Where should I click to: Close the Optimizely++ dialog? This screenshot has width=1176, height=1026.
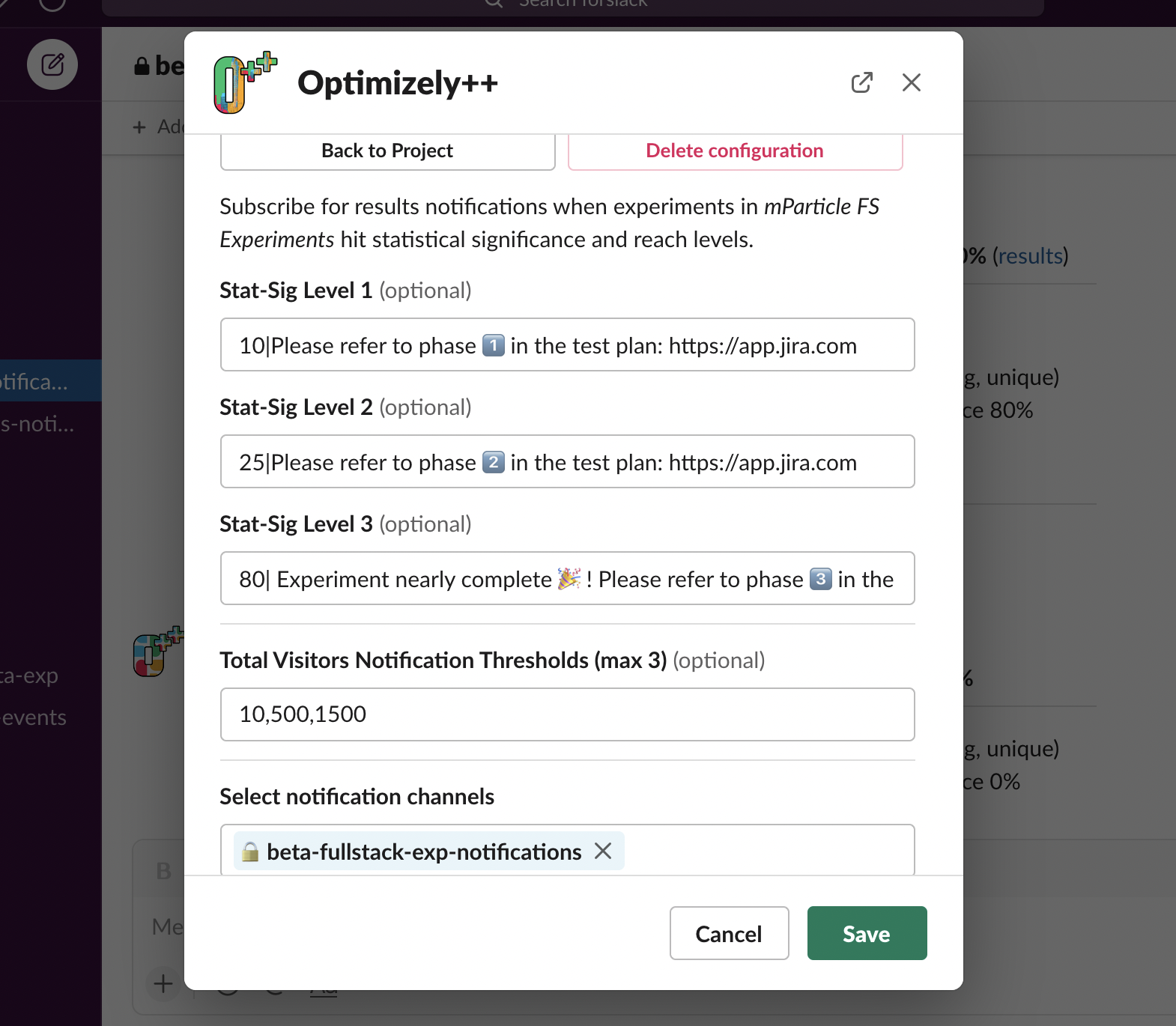pos(911,82)
